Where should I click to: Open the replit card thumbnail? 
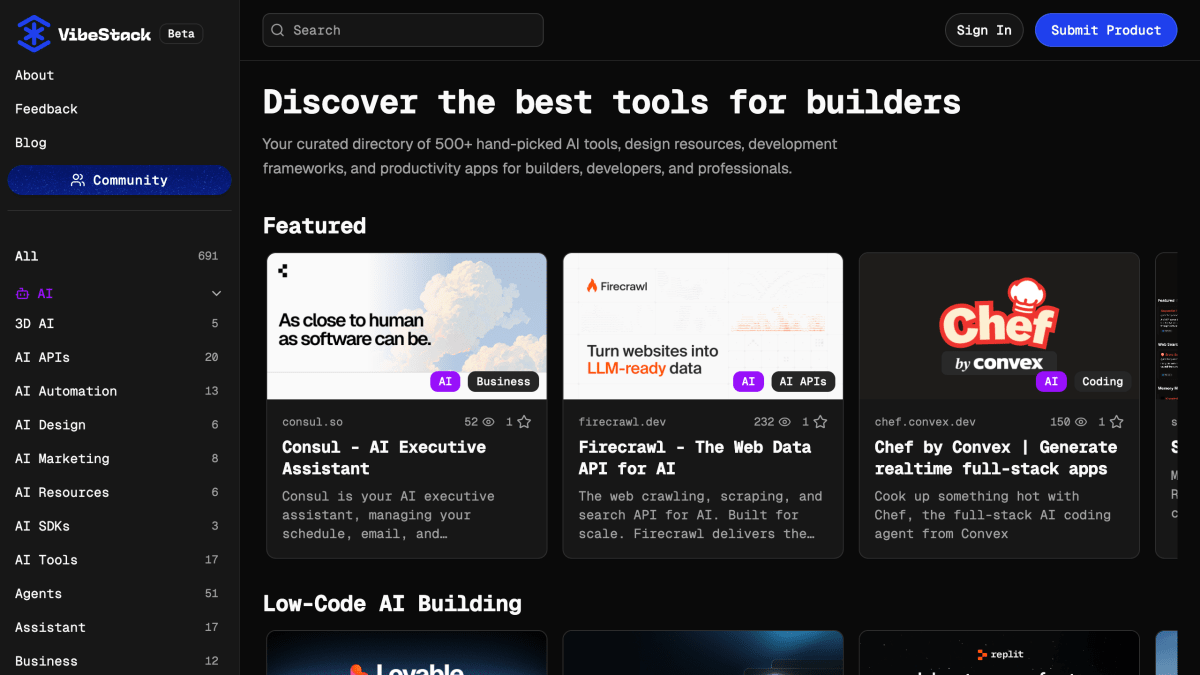(999, 653)
